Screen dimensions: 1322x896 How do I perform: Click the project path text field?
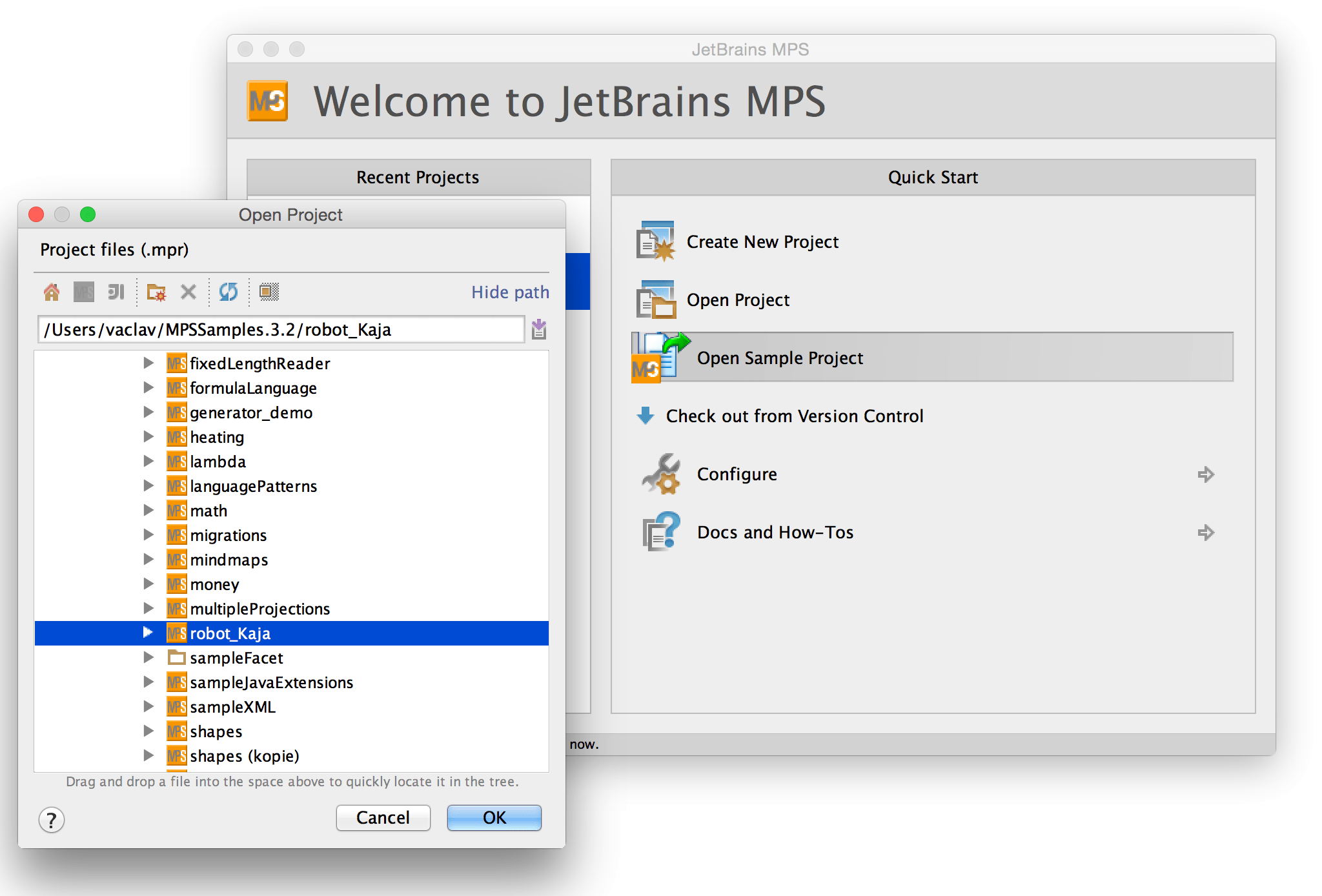281,330
